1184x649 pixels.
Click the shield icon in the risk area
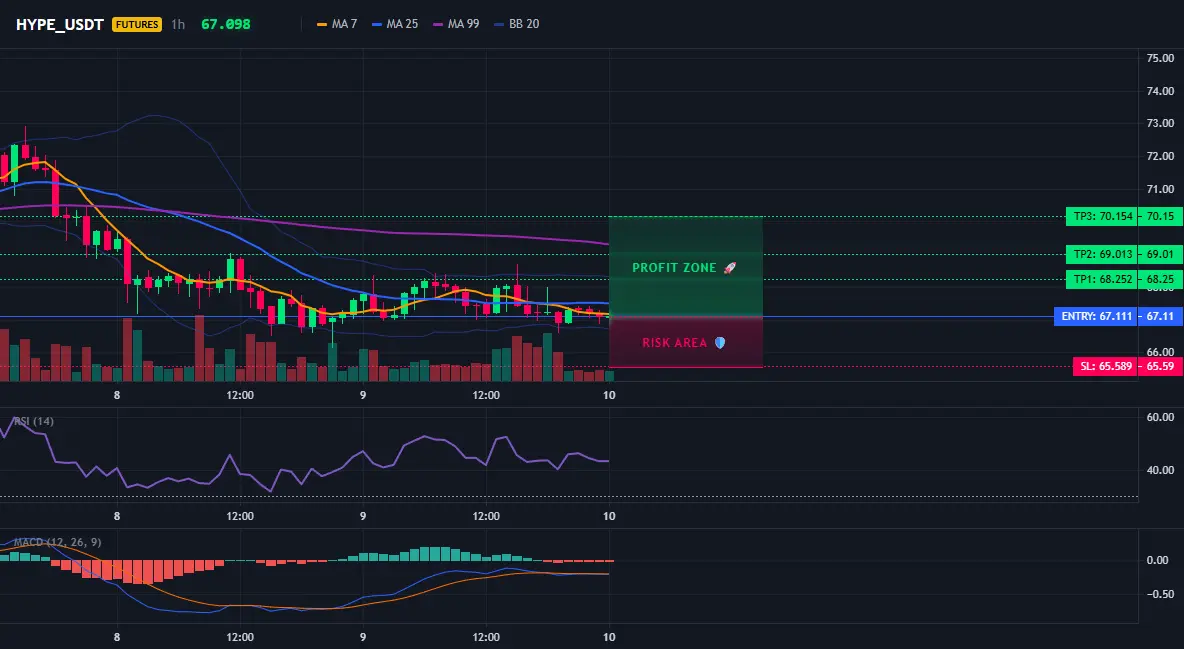pyautogui.click(x=720, y=342)
